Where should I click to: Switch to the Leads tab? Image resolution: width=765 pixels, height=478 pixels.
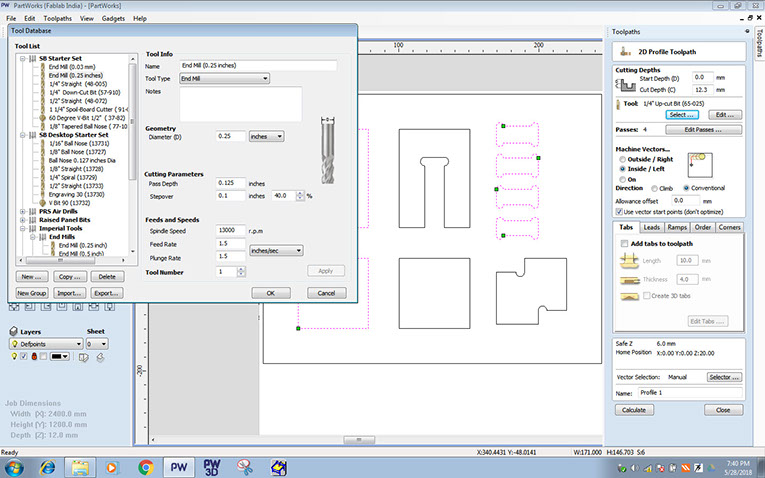651,227
